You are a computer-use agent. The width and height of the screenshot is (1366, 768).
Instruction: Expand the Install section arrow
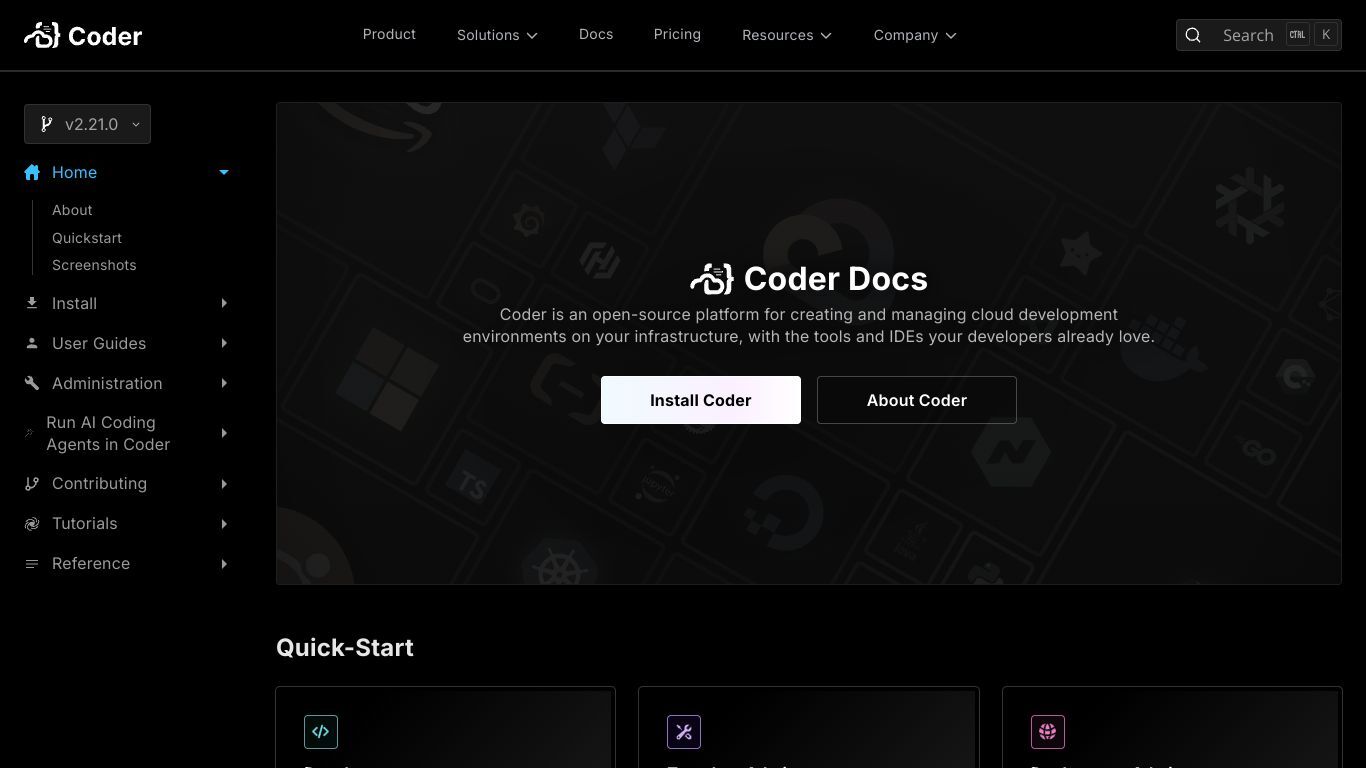[224, 303]
